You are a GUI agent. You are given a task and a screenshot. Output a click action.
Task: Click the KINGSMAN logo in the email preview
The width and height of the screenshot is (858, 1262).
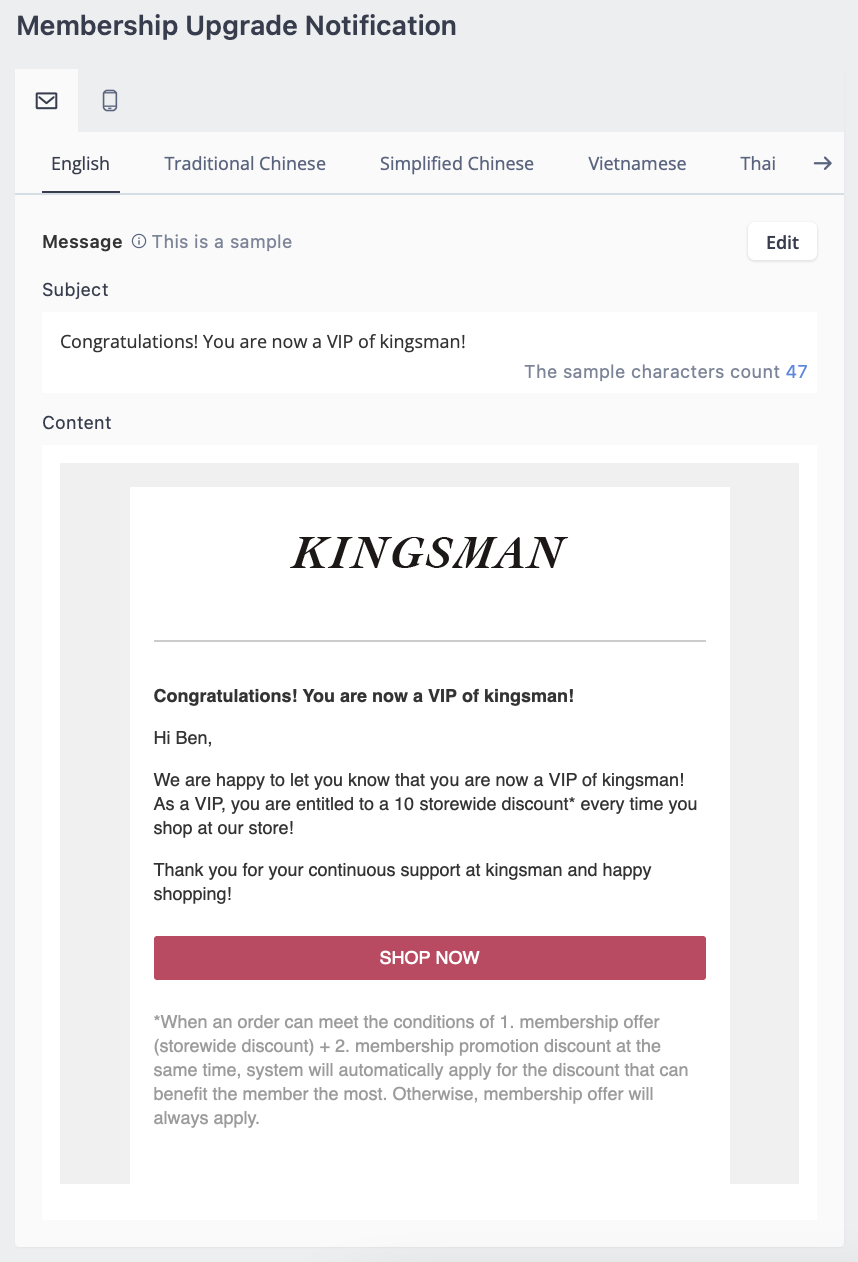tap(429, 553)
